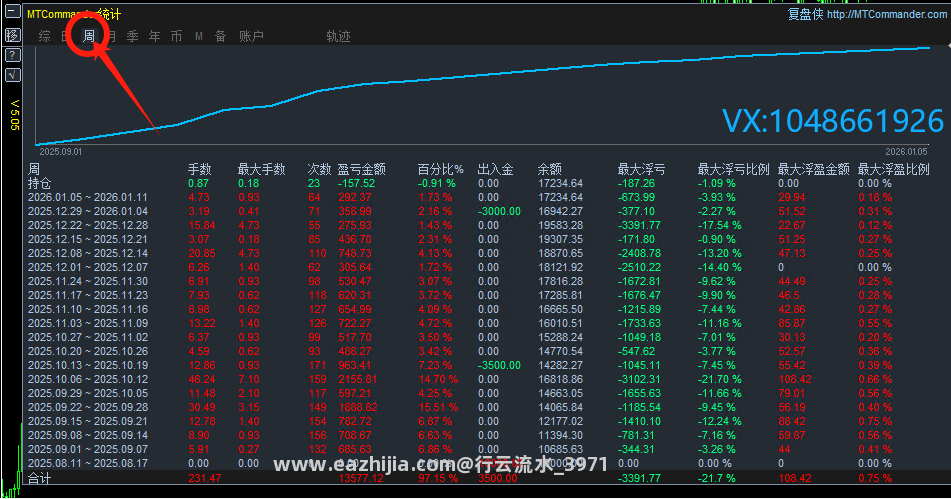
Task: Select row 2025.10.27 ~ 2025.11.02
Action: click(x=87, y=337)
